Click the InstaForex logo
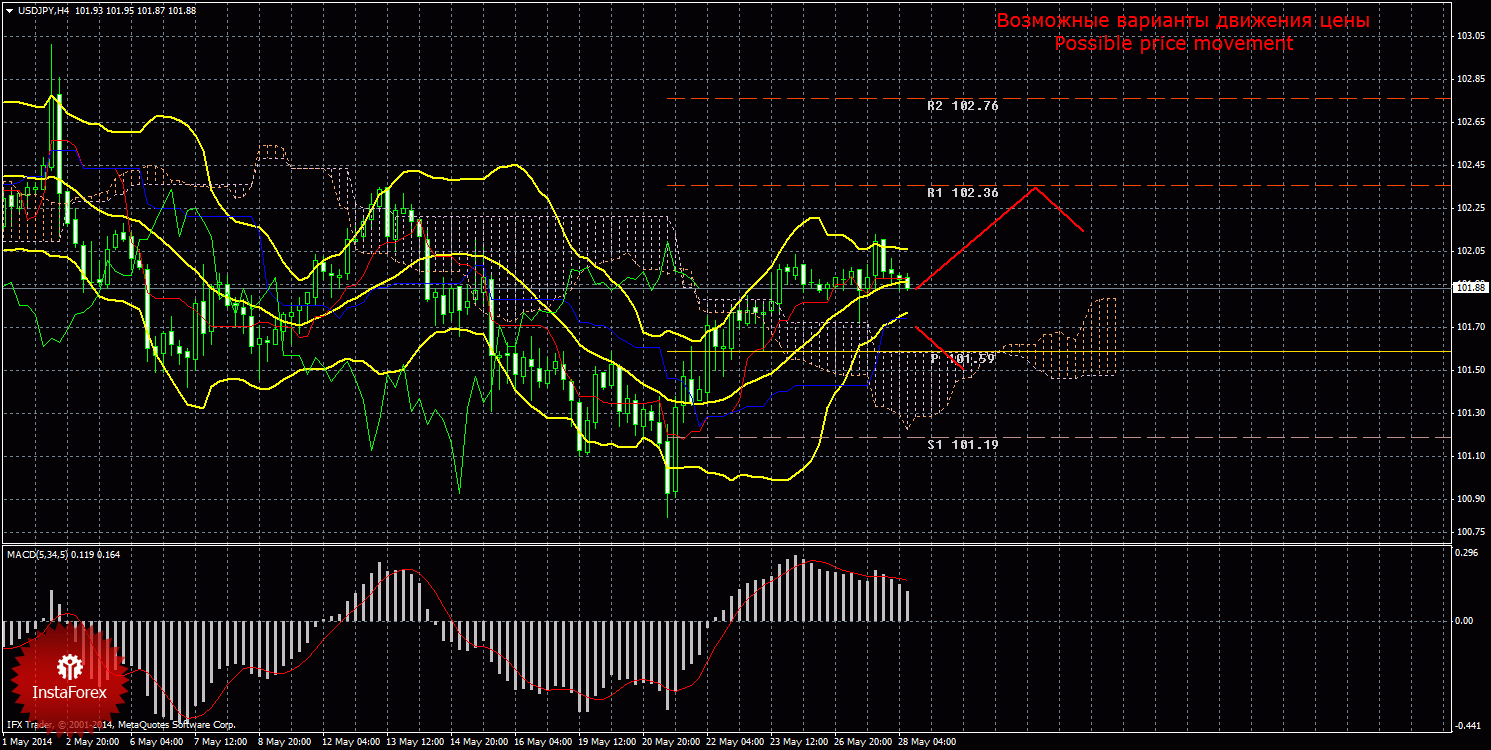Viewport: 1491px width, 750px height. [67, 676]
